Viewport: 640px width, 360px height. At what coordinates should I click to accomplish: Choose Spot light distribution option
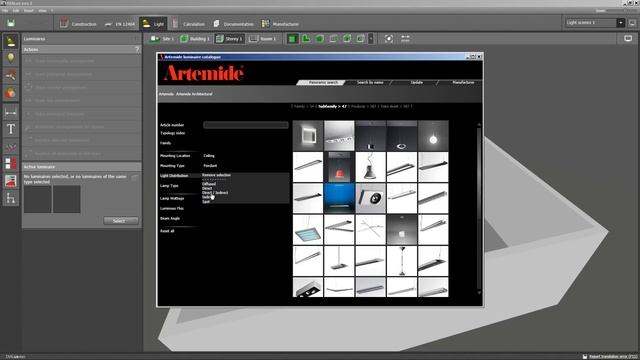(206, 202)
